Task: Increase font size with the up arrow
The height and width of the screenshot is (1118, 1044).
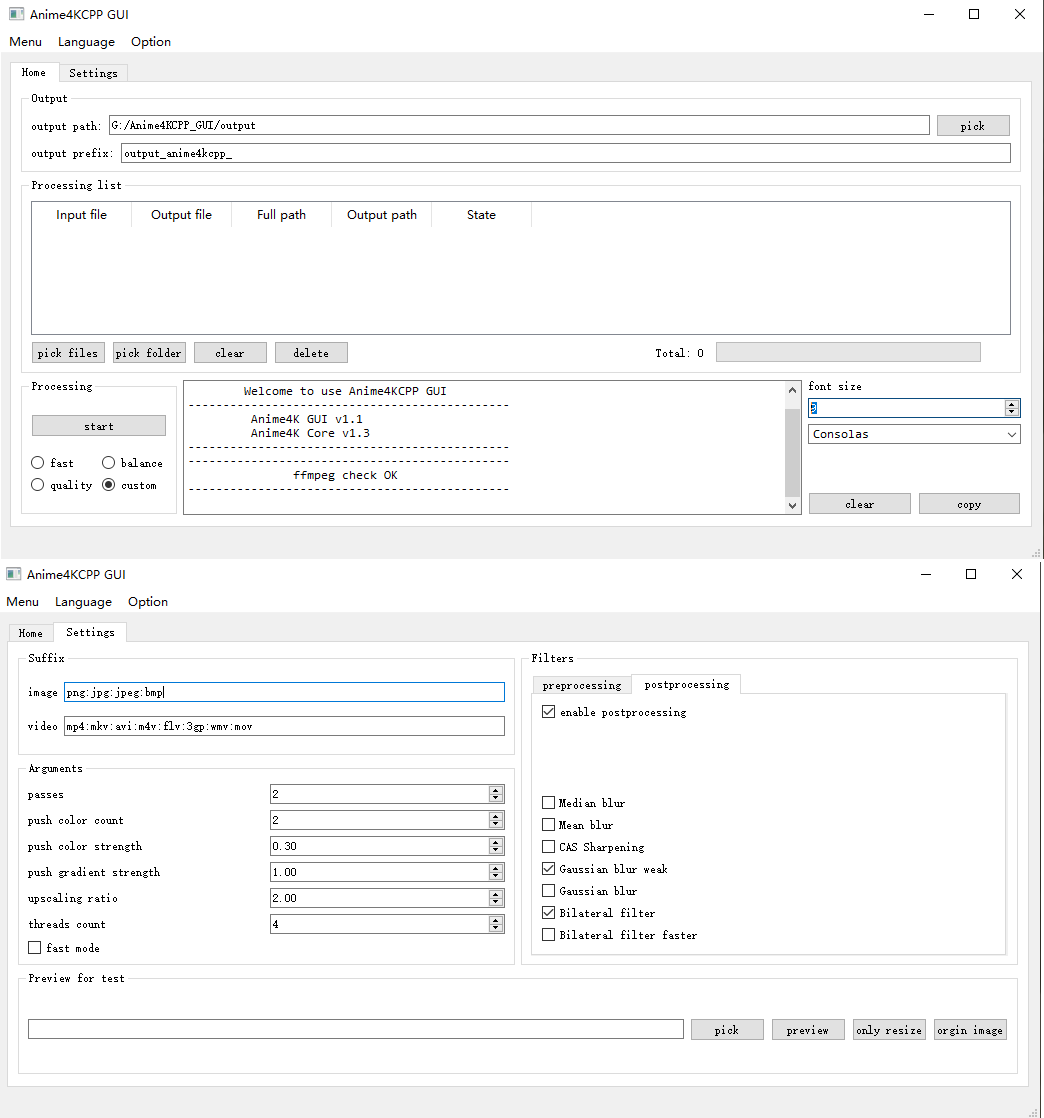Action: [x=1012, y=404]
